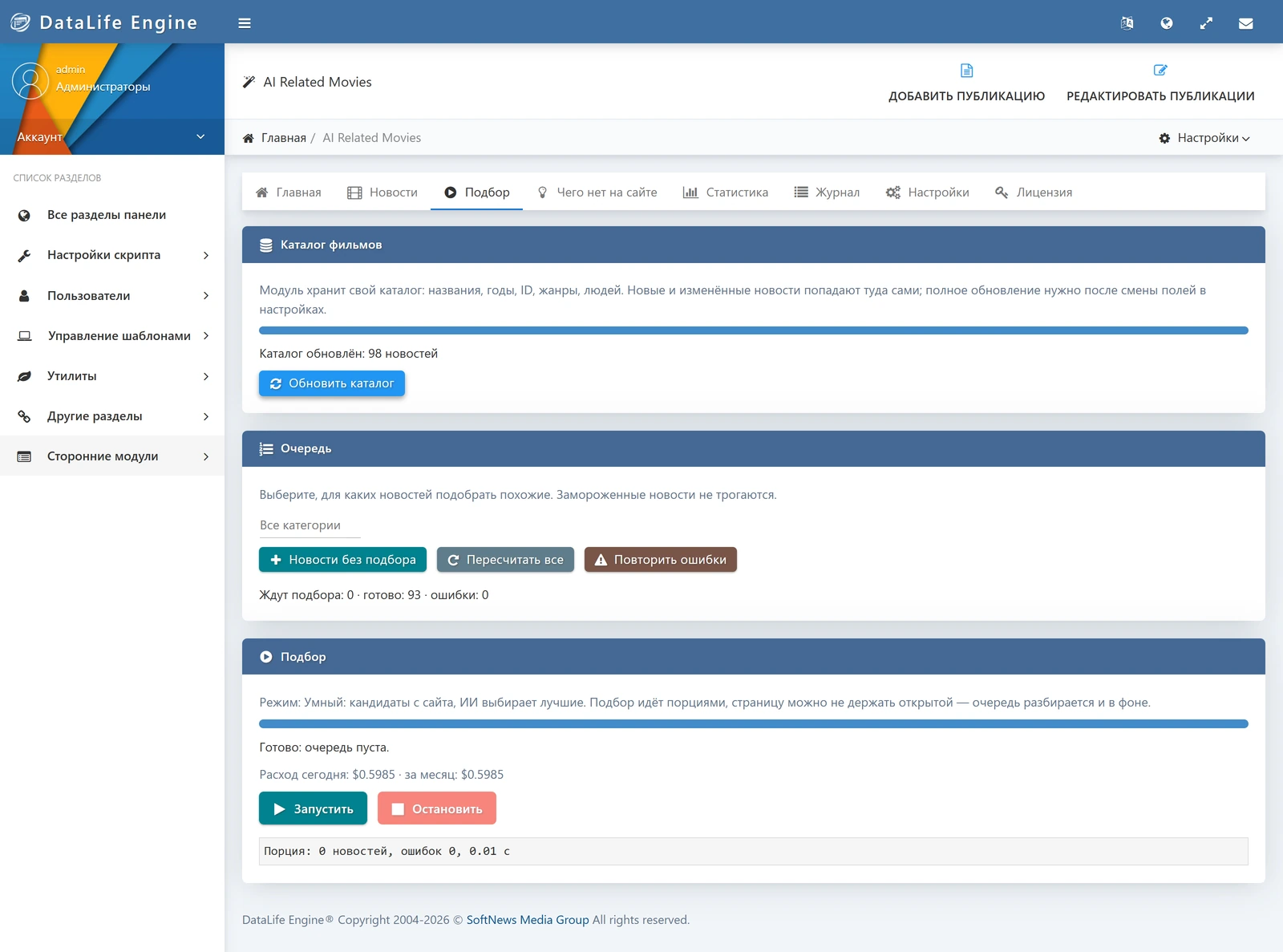Image resolution: width=1283 pixels, height=952 pixels.
Task: Open the Настройки tab with gears
Action: point(927,192)
